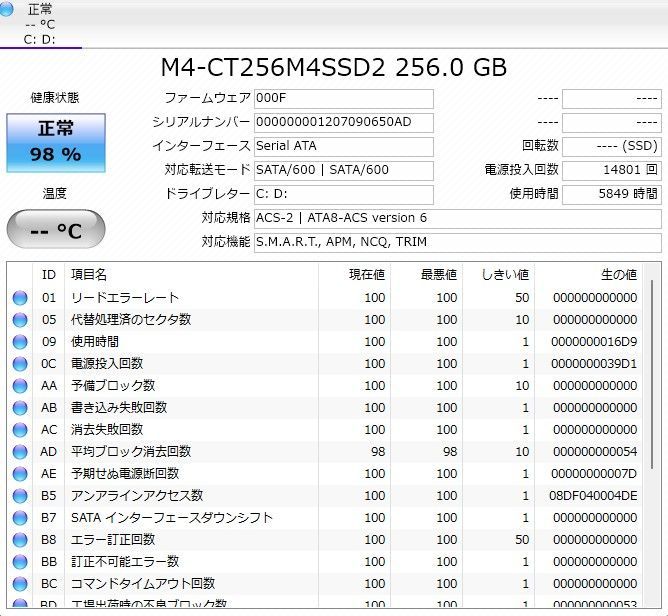Click status icon for row AA 予備ブロック数
The height and width of the screenshot is (616, 668).
point(20,386)
